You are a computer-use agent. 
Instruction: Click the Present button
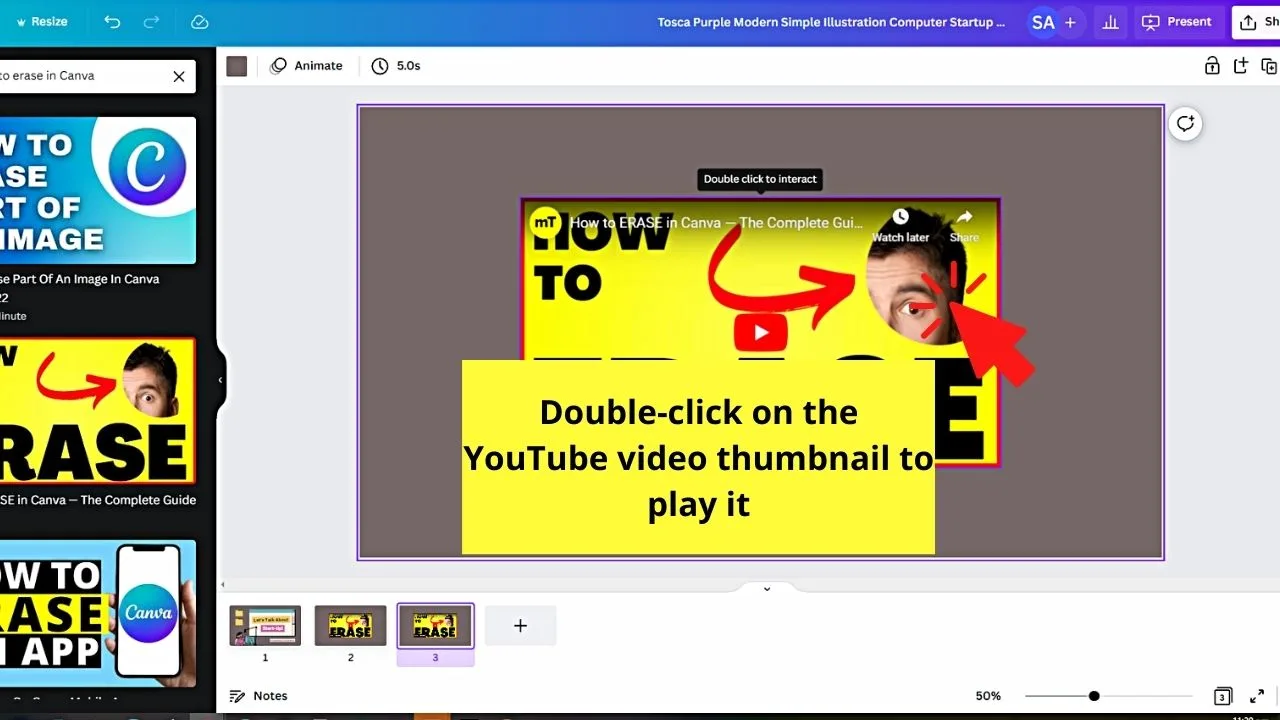[x=1177, y=22]
